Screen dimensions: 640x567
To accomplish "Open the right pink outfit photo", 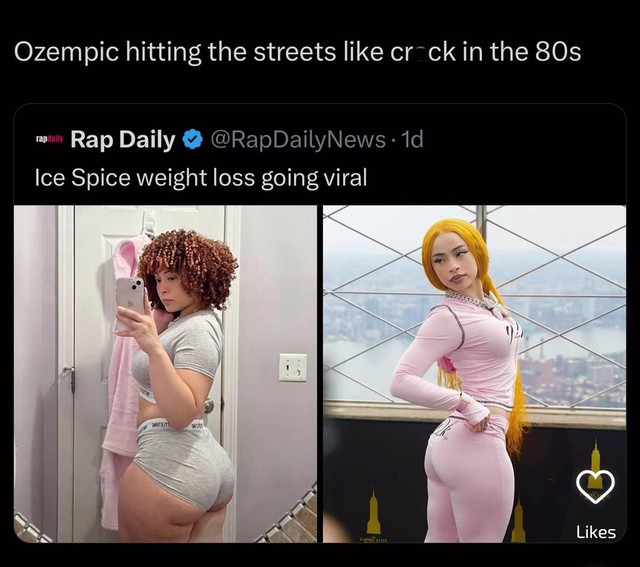I will click(x=474, y=374).
